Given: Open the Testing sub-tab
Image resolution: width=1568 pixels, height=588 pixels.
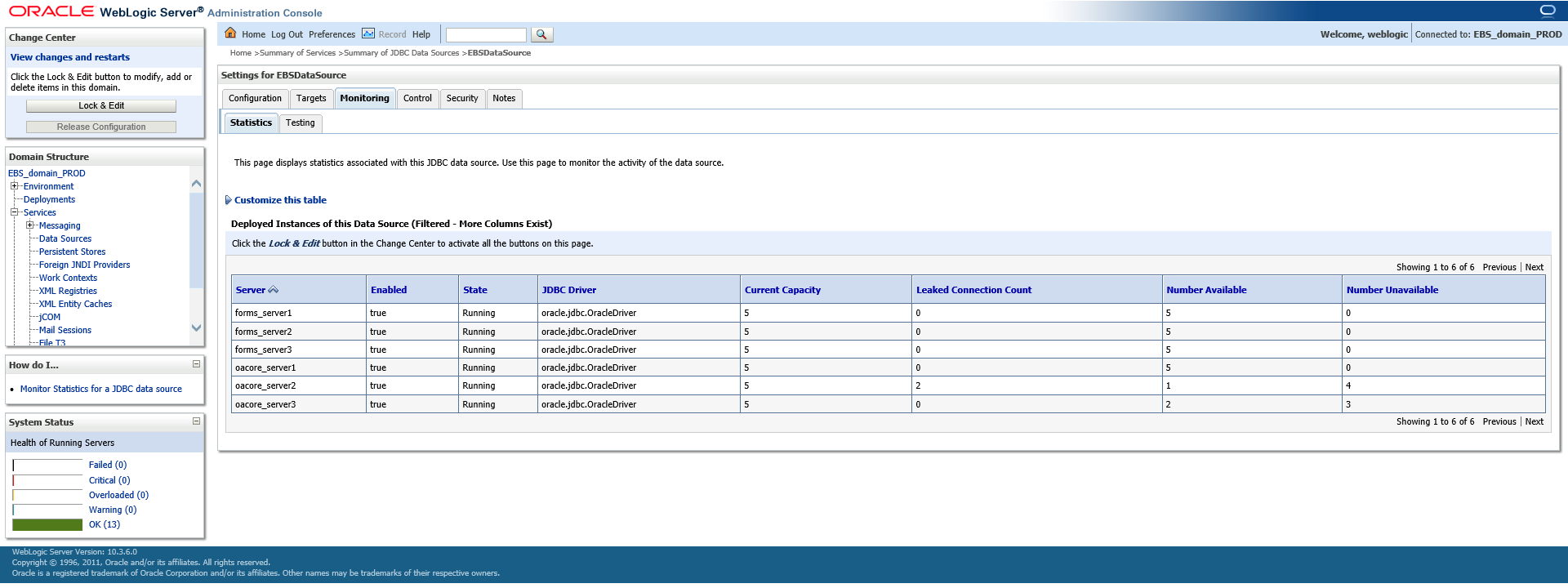Looking at the screenshot, I should click(300, 123).
